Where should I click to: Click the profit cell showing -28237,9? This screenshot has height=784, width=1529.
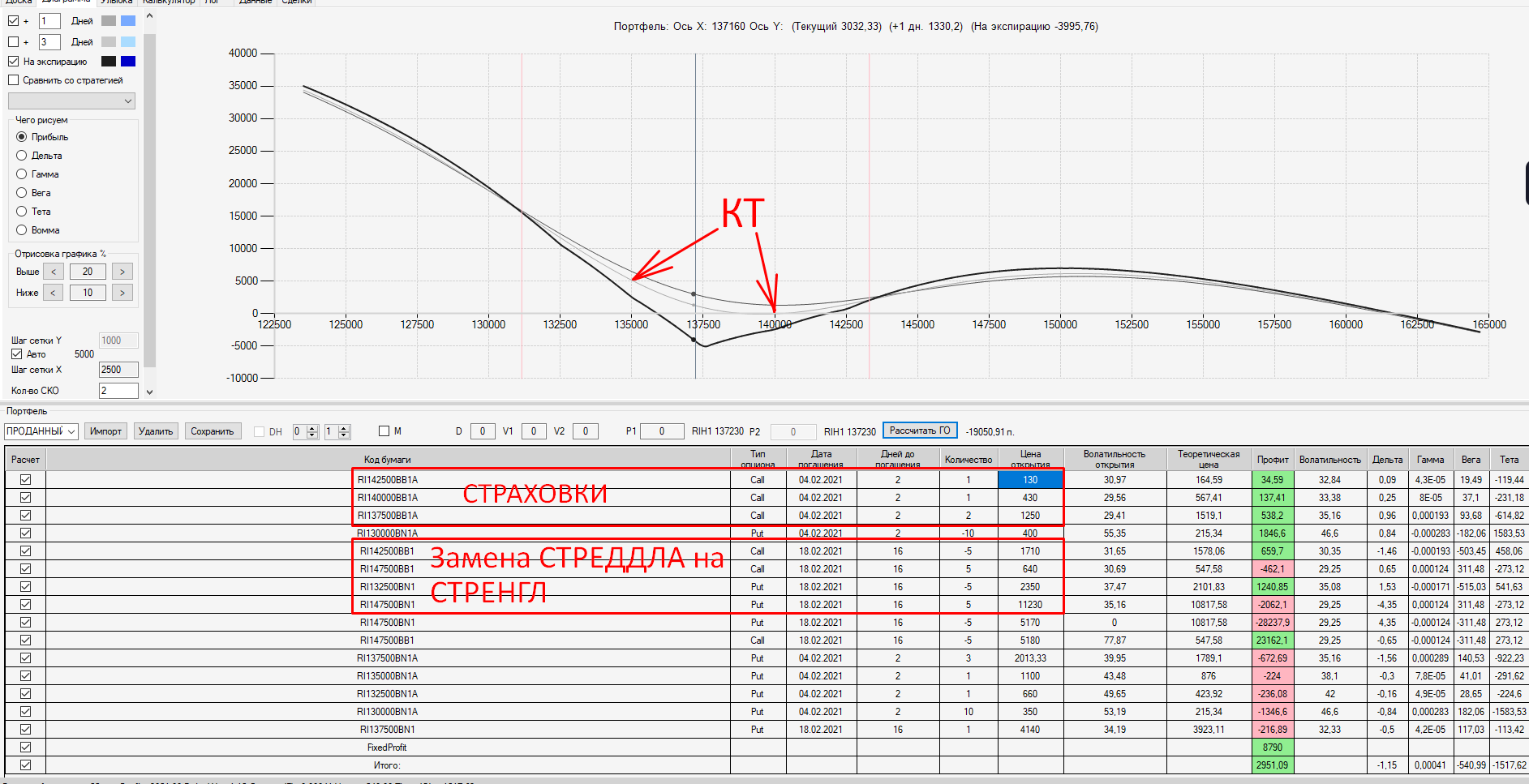click(x=1273, y=623)
